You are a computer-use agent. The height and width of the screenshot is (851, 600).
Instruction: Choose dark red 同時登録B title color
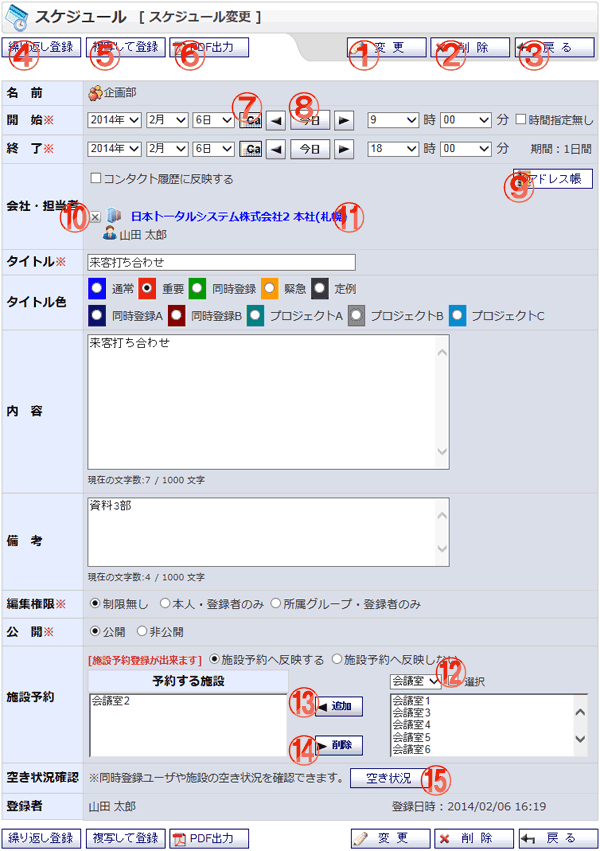click(x=176, y=315)
